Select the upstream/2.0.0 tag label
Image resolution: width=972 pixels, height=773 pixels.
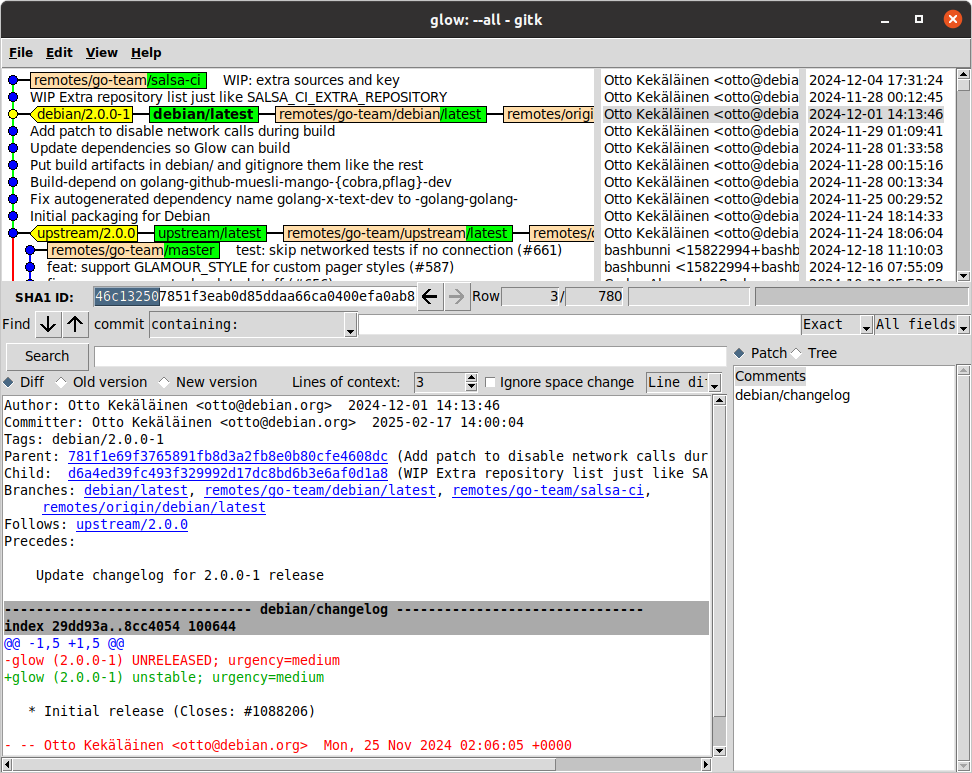85,234
